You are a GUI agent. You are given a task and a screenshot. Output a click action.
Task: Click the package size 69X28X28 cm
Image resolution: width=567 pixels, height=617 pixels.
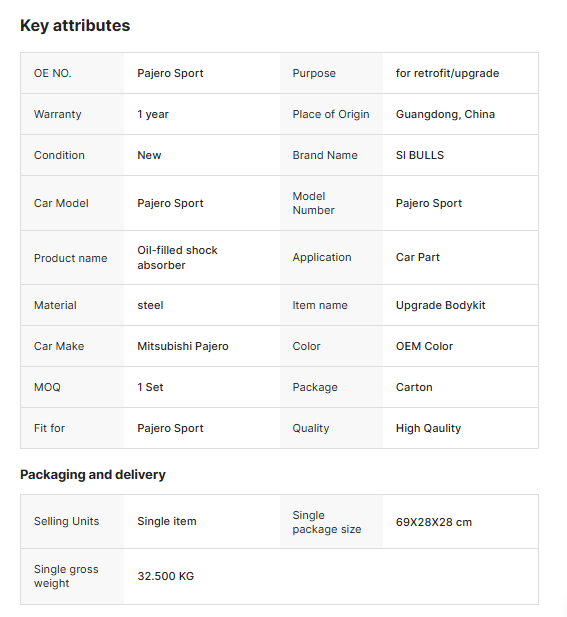[434, 522]
